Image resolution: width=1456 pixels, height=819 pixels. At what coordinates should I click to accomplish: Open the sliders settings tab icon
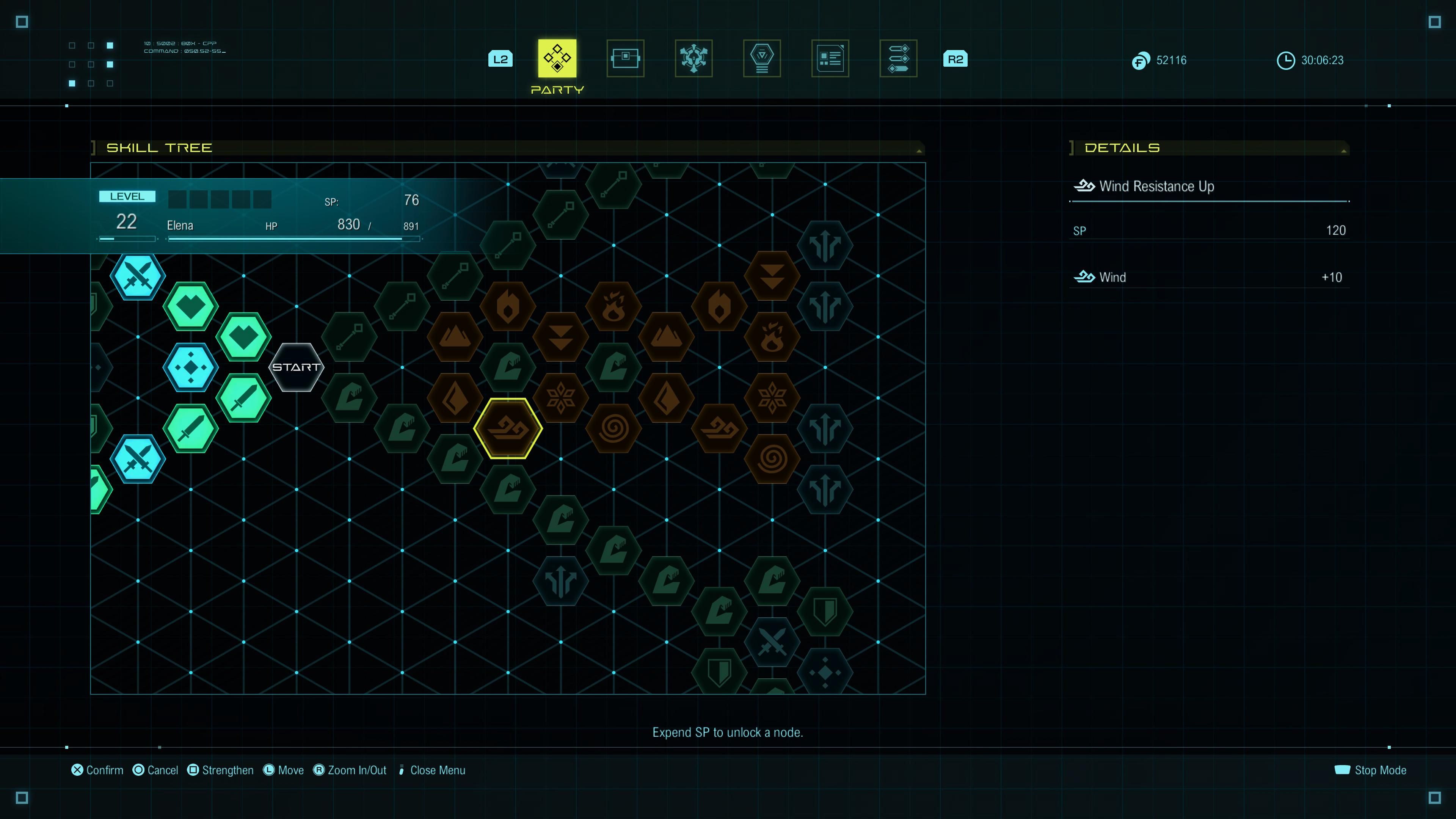click(x=899, y=58)
